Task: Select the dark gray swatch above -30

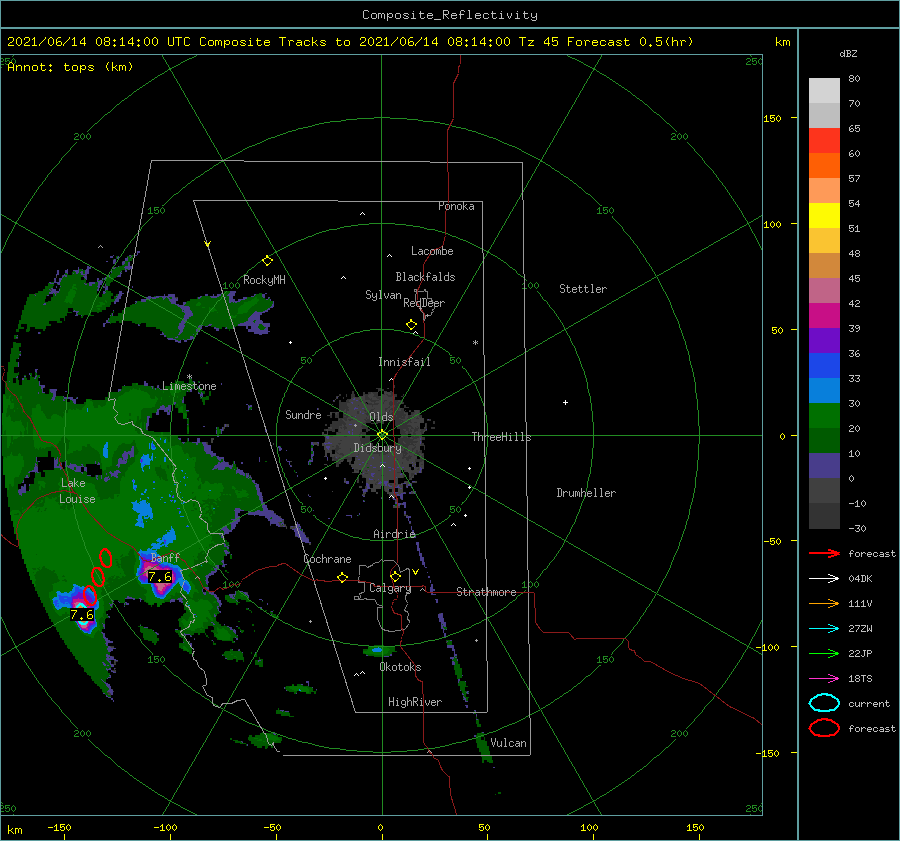Action: tap(824, 516)
